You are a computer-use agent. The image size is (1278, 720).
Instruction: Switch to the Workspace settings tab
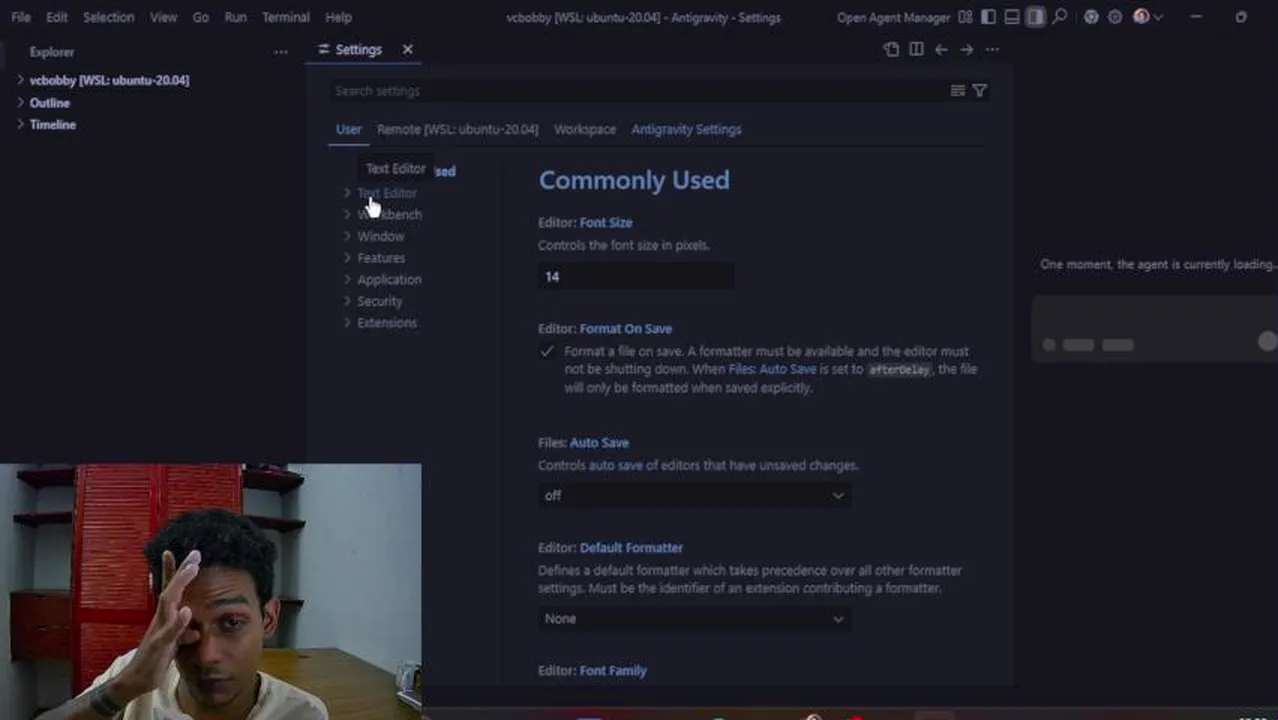pyautogui.click(x=585, y=129)
